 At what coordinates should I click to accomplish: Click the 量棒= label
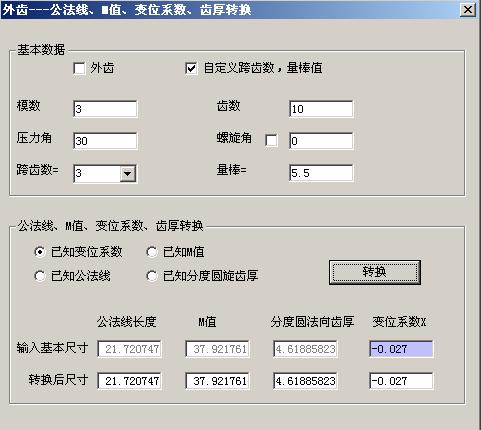pyautogui.click(x=232, y=170)
